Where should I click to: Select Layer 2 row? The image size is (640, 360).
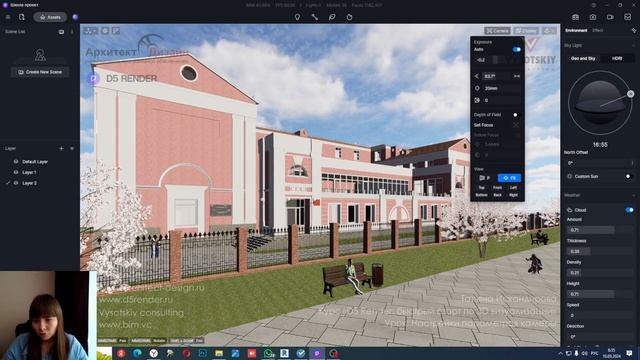[40, 183]
